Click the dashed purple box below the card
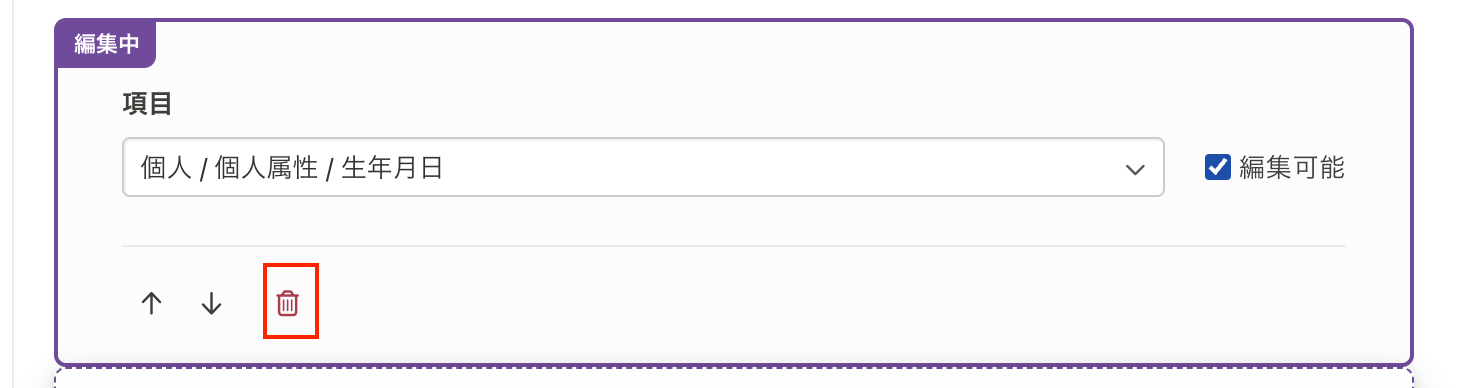This screenshot has width=1472, height=388. 734,378
